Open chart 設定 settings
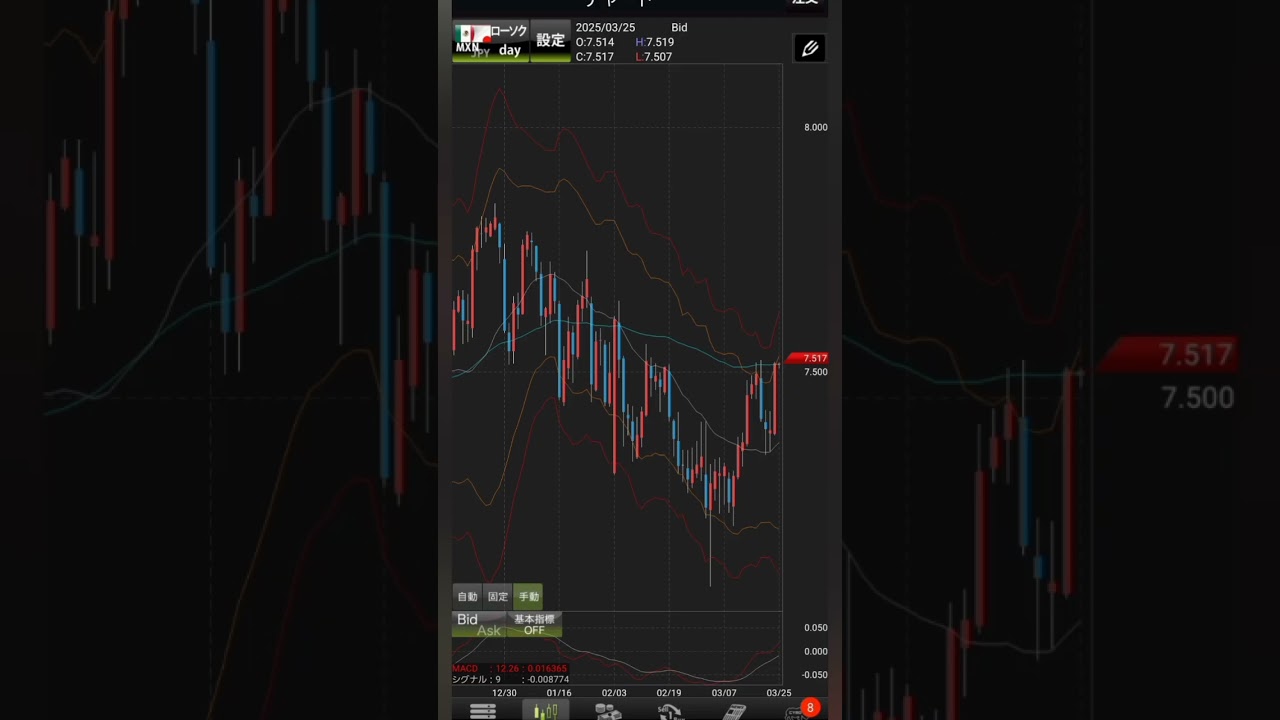Image resolution: width=1280 pixels, height=720 pixels. [550, 41]
